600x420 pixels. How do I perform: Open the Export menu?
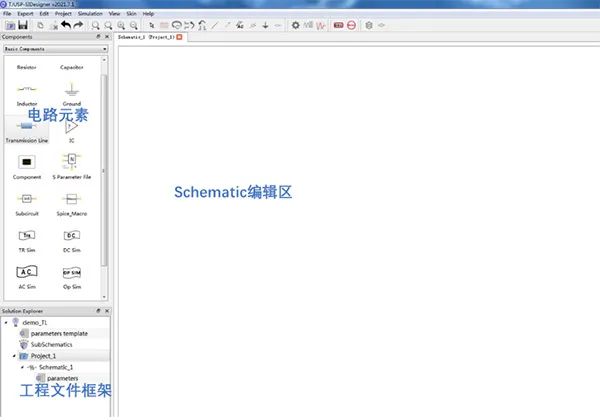click(x=25, y=13)
